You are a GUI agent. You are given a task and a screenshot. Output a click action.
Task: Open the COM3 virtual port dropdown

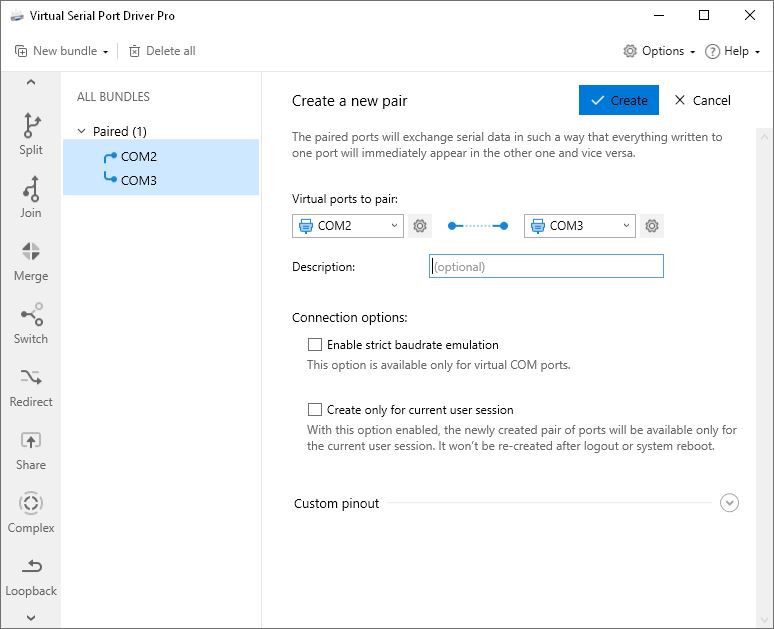coord(580,226)
